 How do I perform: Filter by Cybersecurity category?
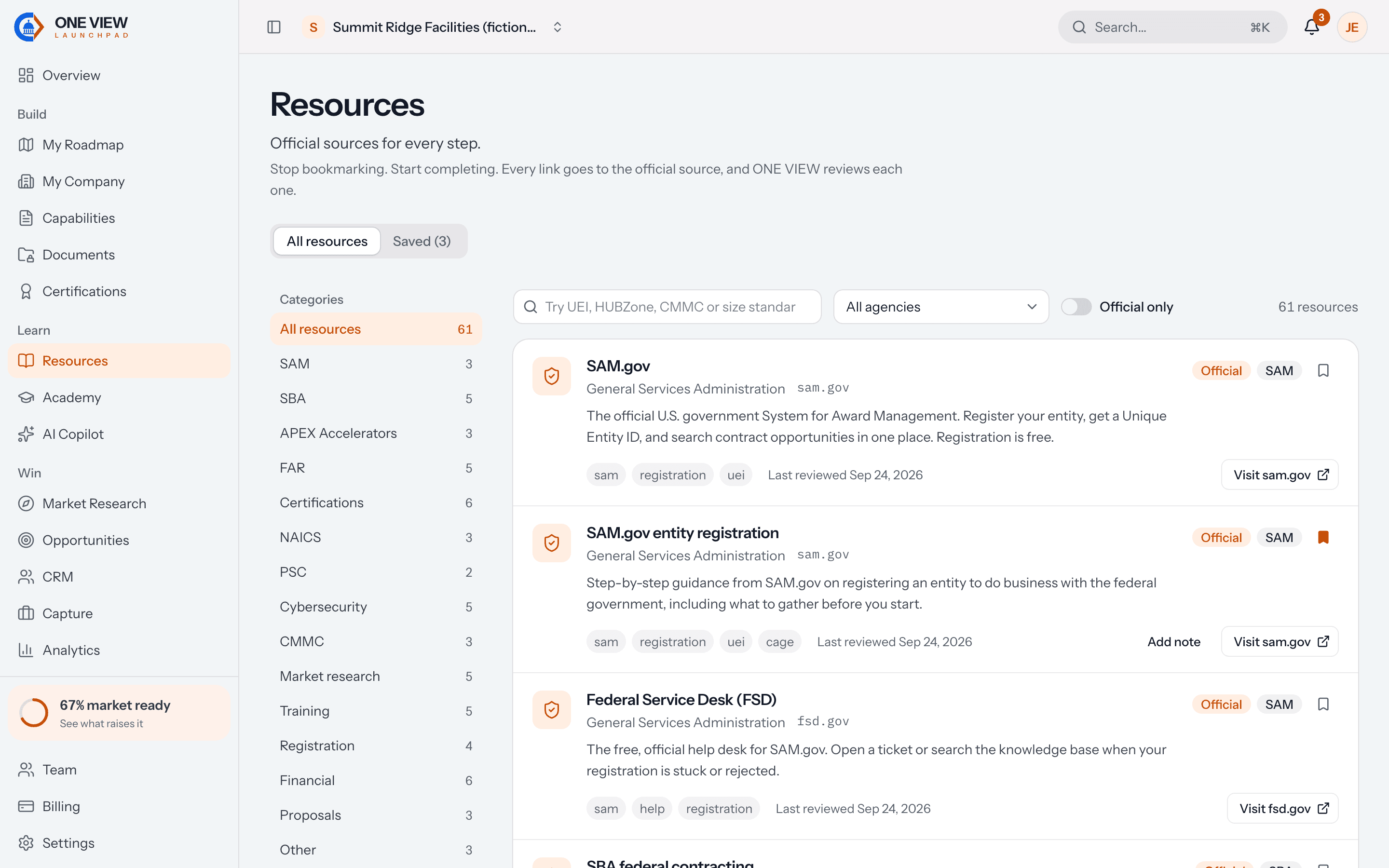[x=376, y=607]
